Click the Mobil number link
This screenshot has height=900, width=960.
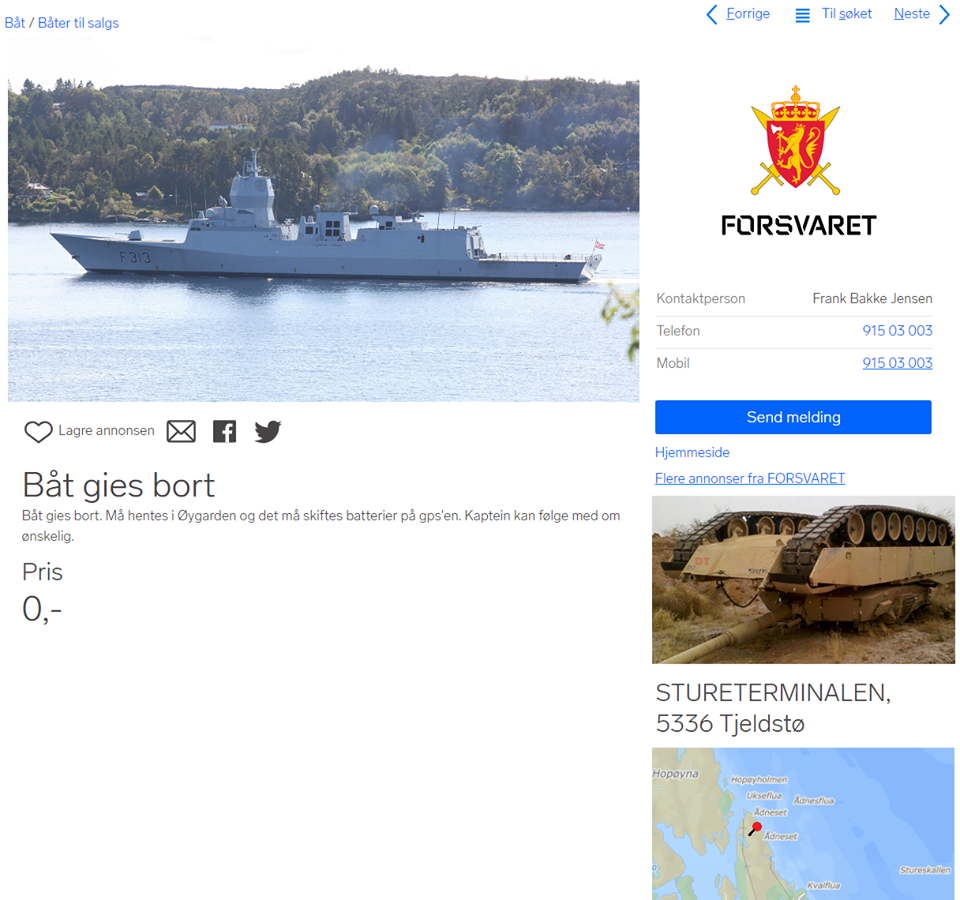(x=898, y=363)
